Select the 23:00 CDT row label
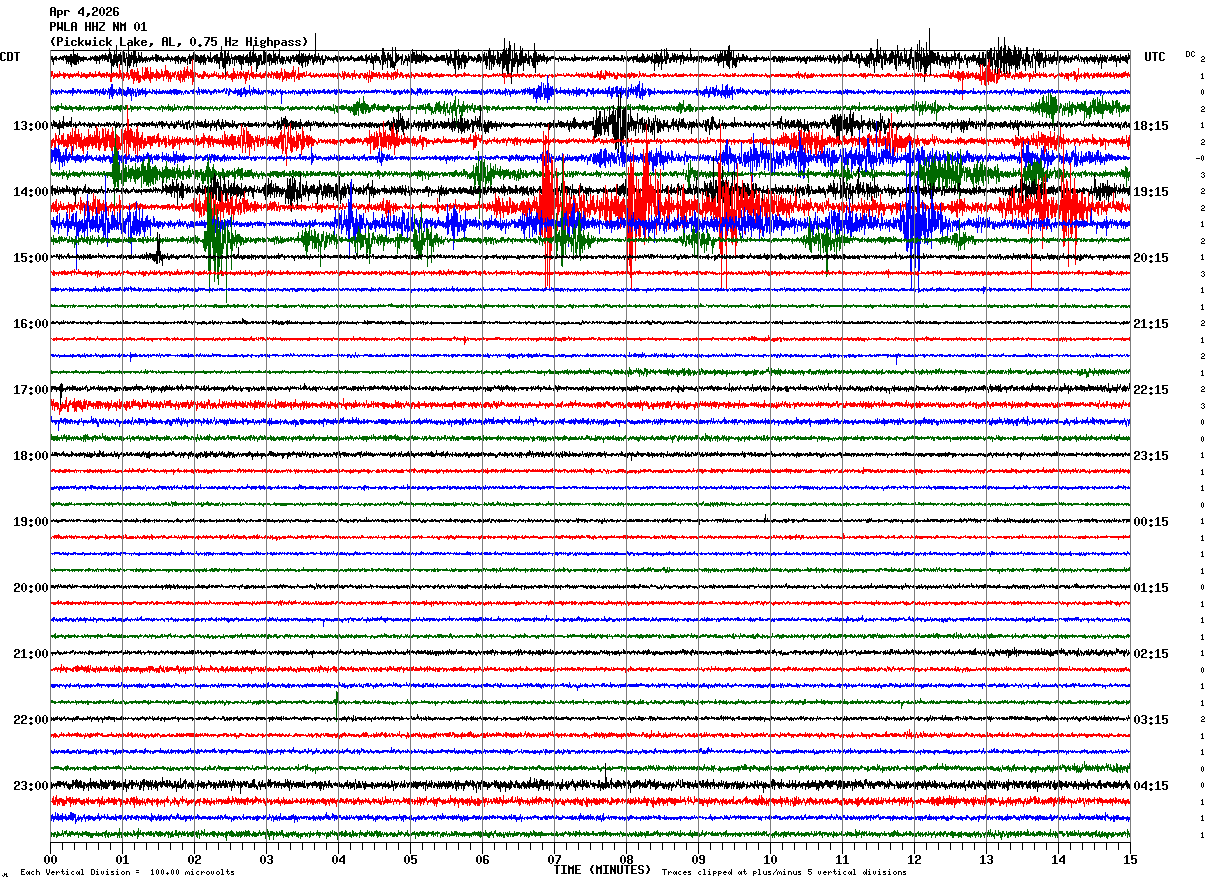Image resolution: width=1210 pixels, height=886 pixels. [31, 786]
